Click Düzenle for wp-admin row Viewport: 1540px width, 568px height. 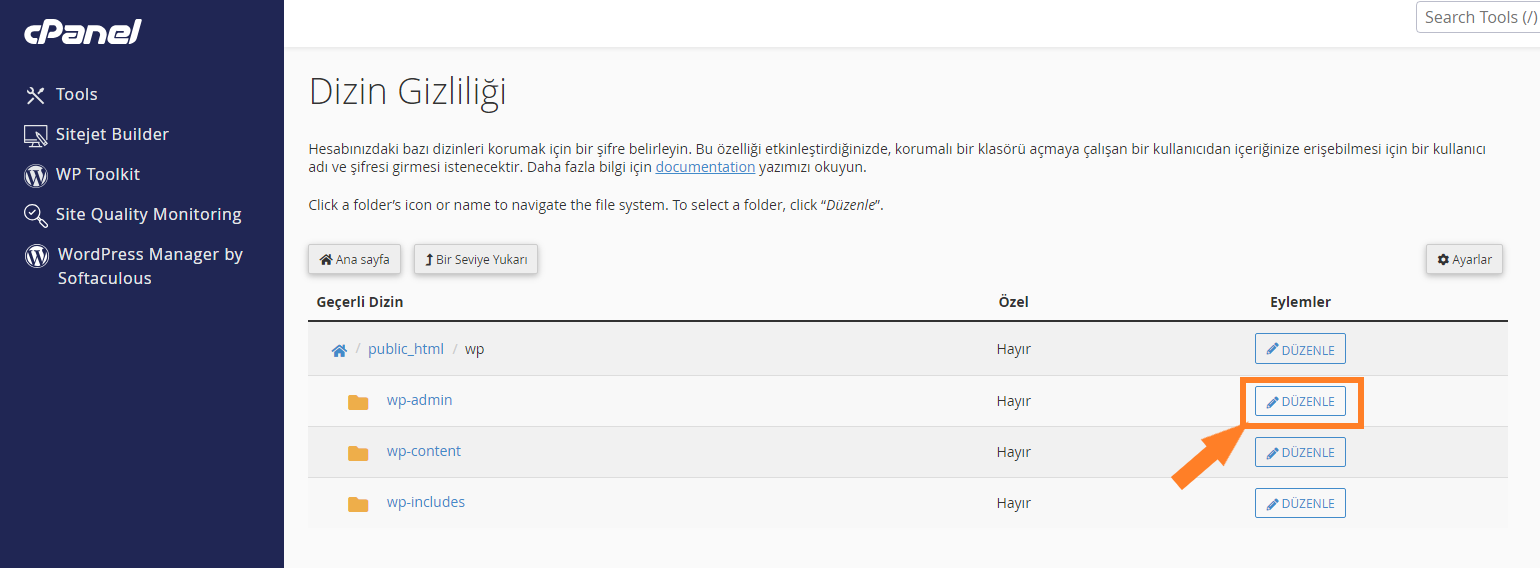click(1300, 401)
